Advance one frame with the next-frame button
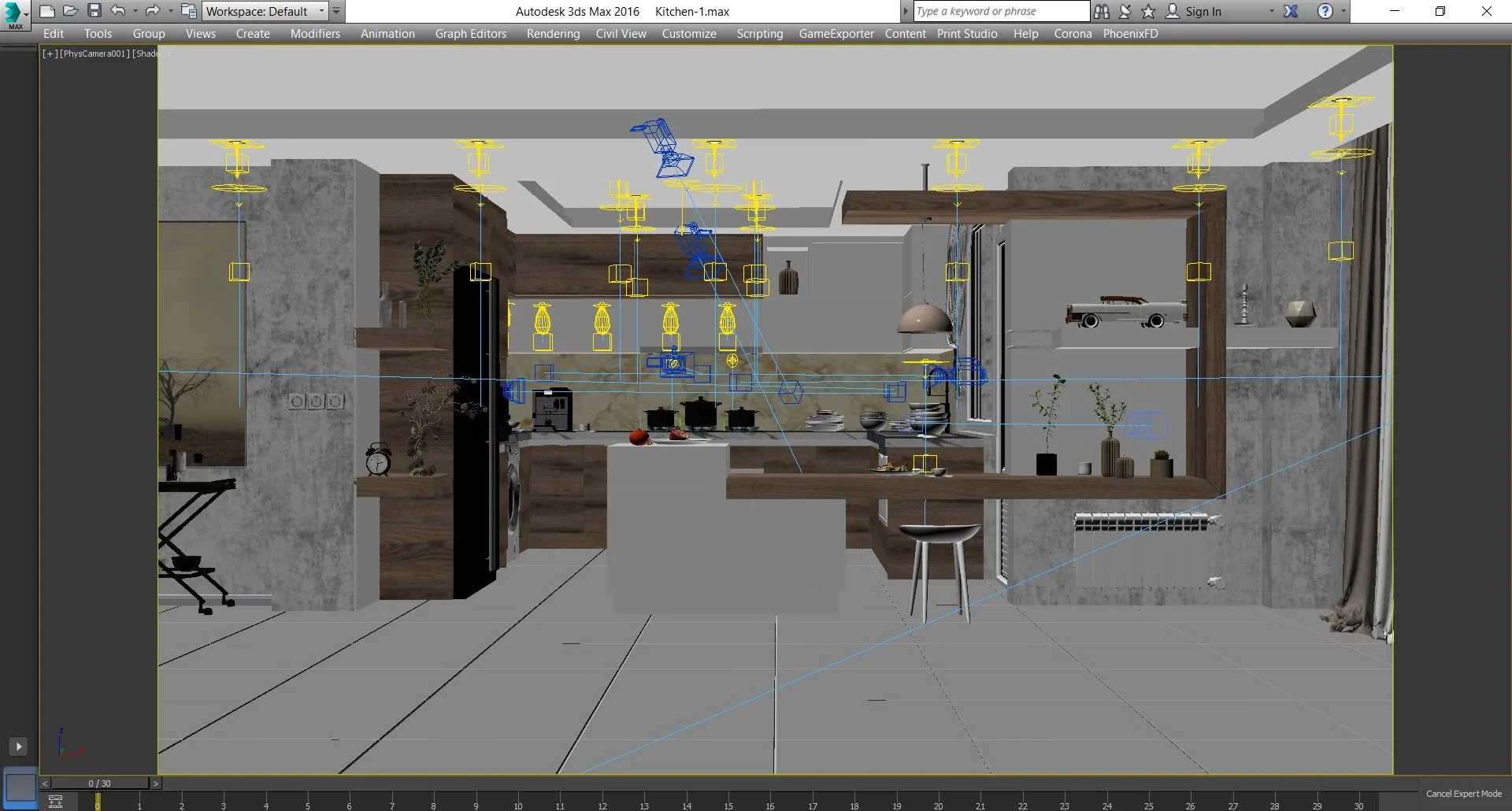 pos(156,783)
